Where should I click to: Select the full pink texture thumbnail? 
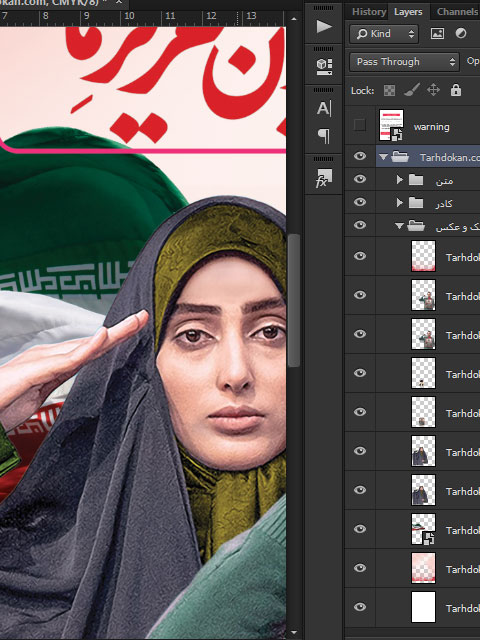[x=423, y=568]
